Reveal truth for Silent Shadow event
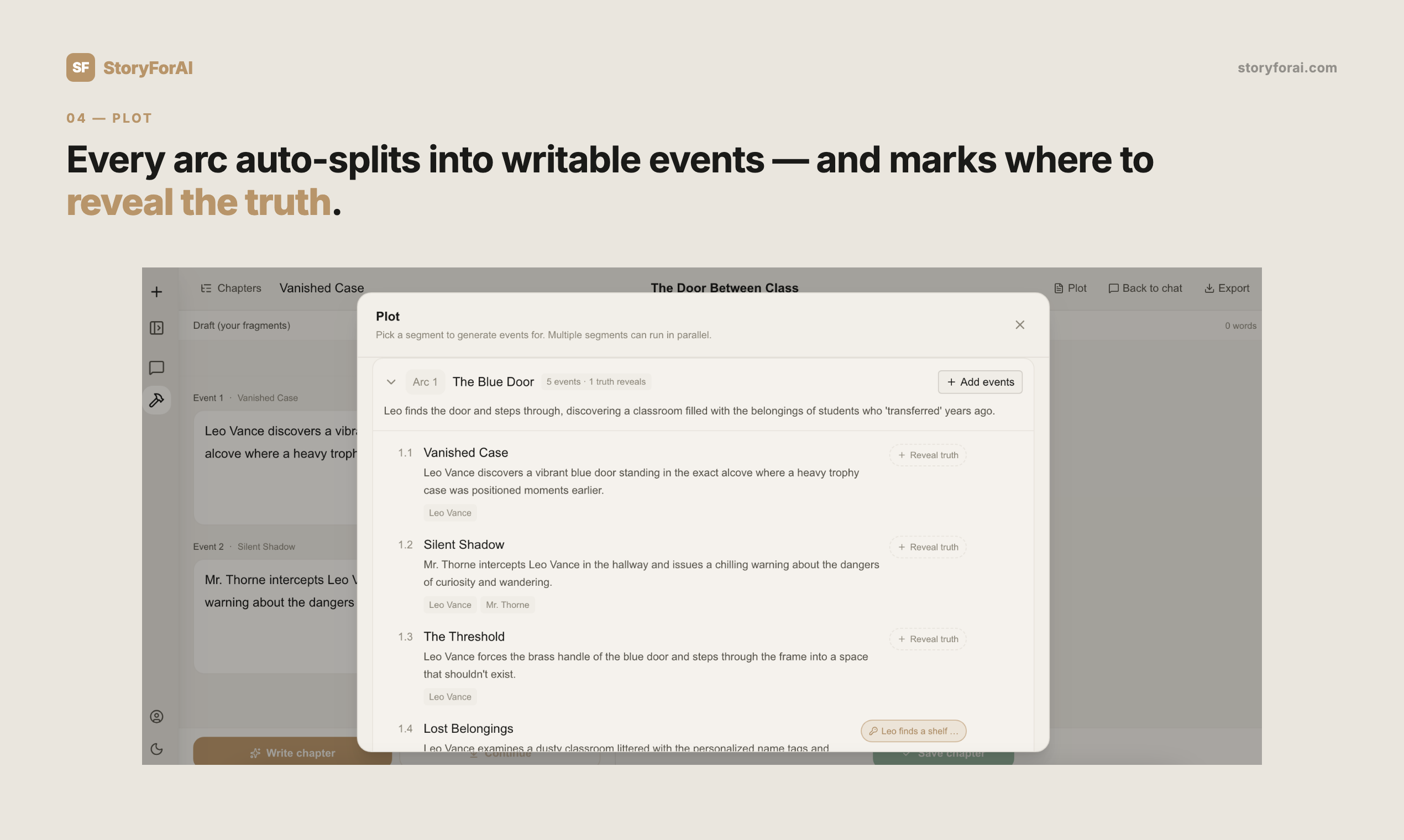 [928, 547]
